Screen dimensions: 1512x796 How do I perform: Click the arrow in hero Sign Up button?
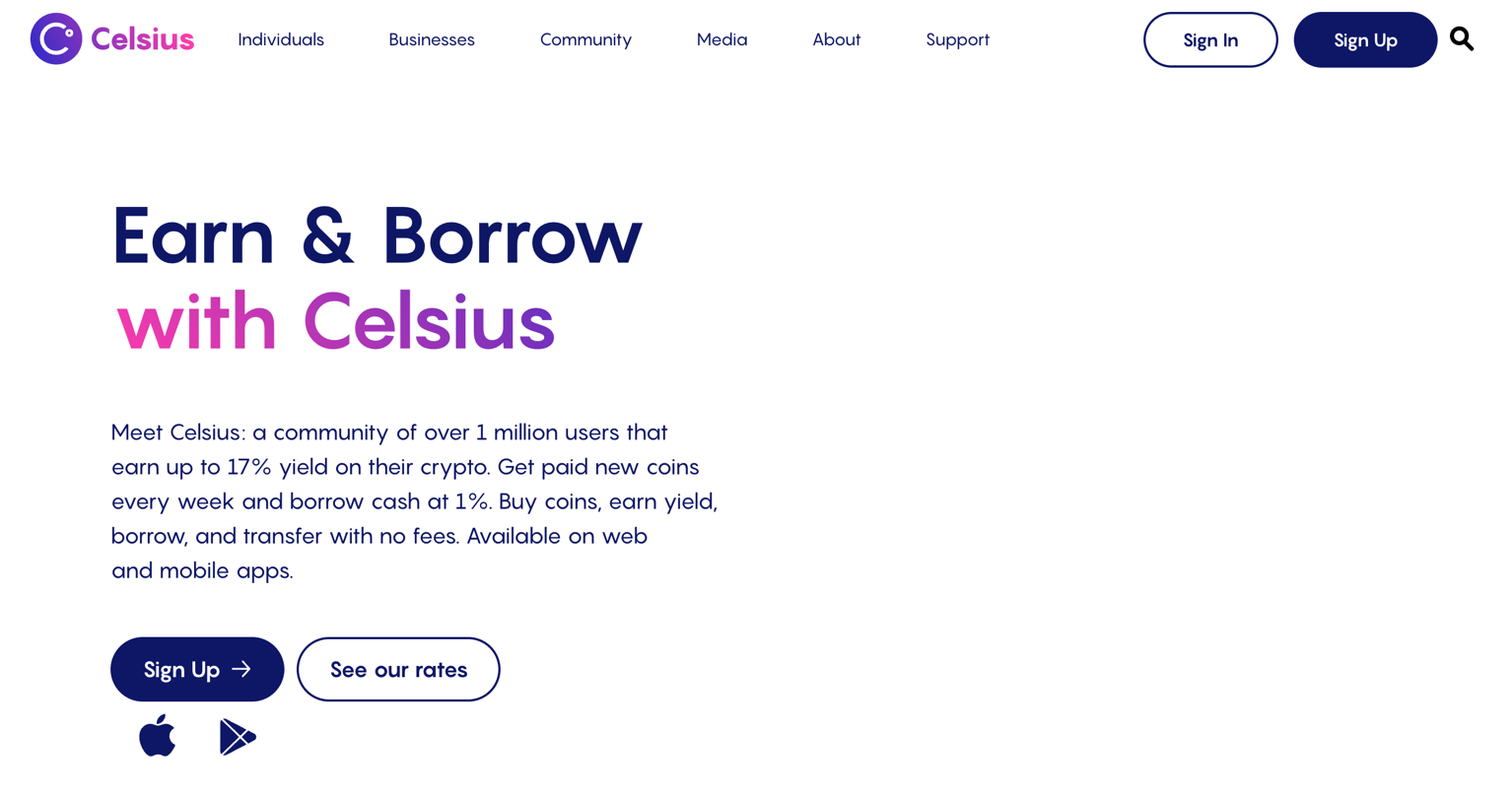pyautogui.click(x=241, y=670)
